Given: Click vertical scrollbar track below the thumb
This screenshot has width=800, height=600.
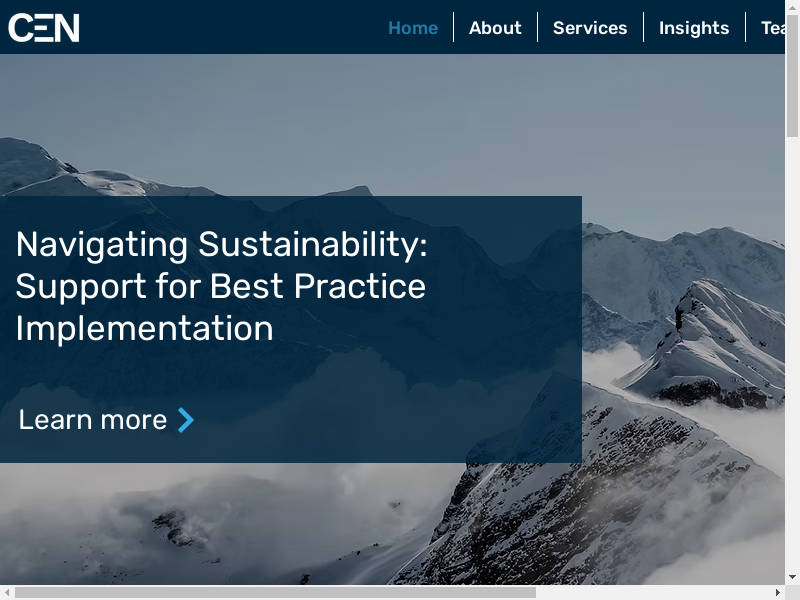Looking at the screenshot, I should [792, 350].
